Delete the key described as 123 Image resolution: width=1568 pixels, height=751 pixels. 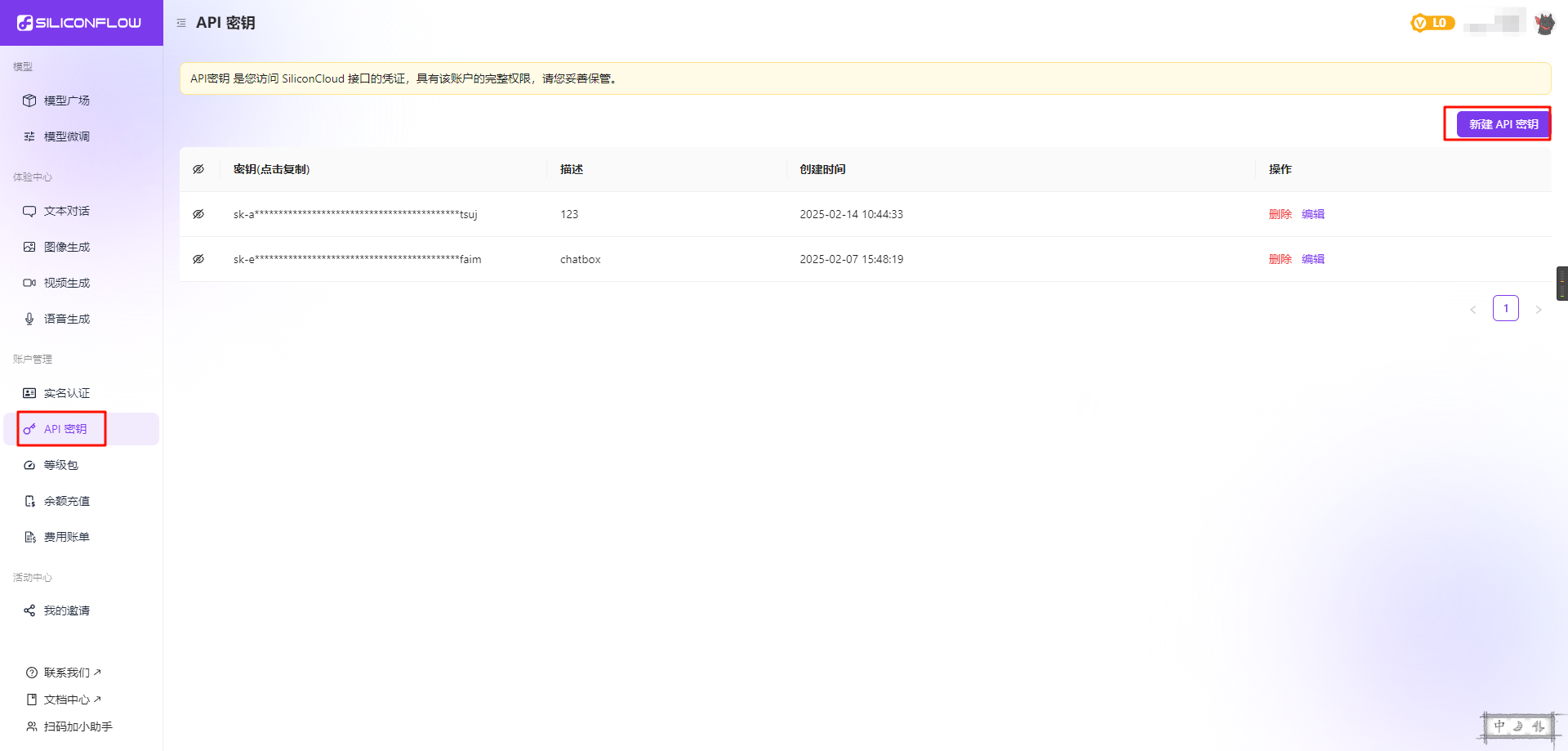pyautogui.click(x=1280, y=214)
